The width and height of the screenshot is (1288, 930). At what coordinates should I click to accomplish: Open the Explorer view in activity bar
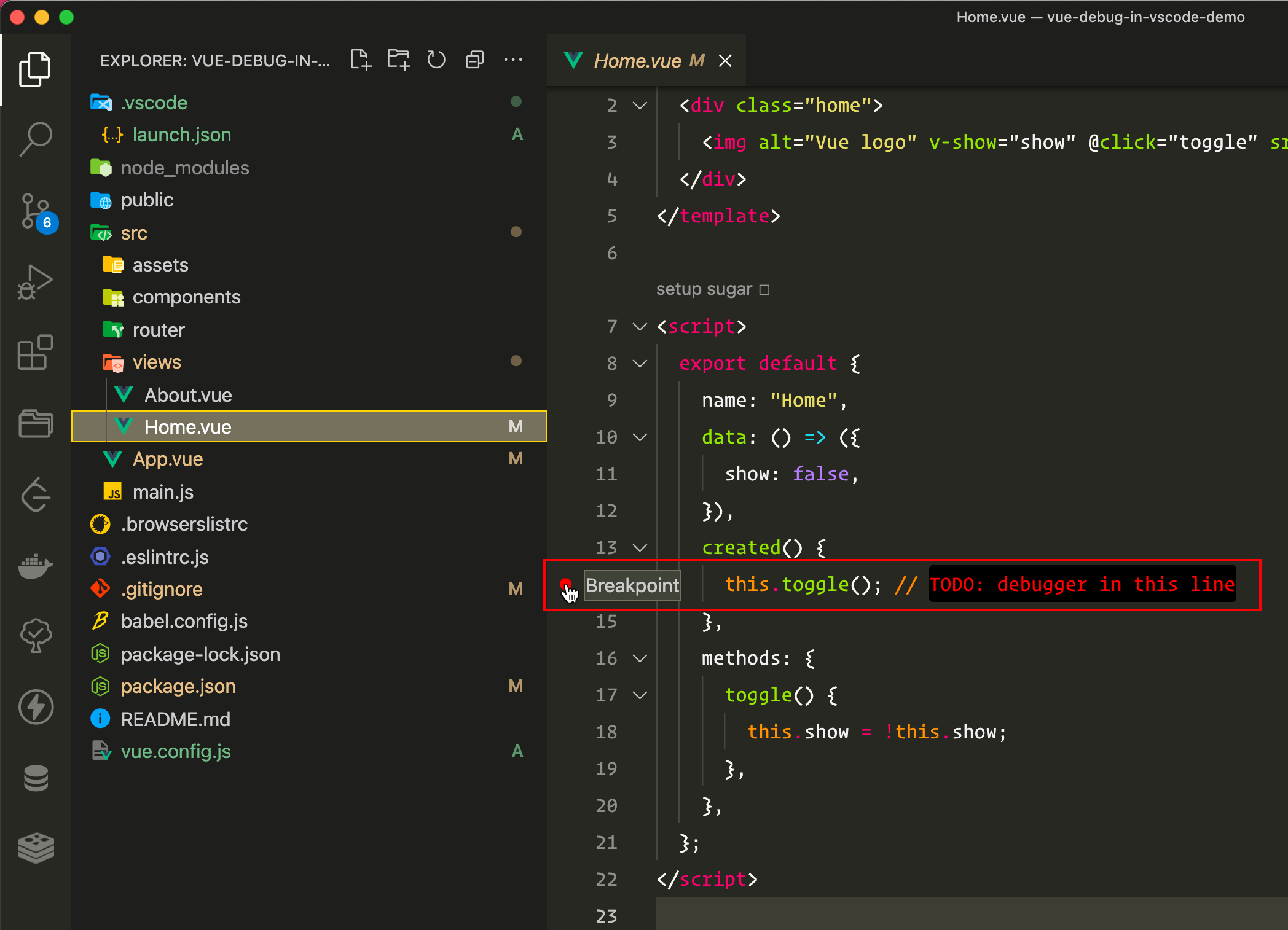[35, 69]
